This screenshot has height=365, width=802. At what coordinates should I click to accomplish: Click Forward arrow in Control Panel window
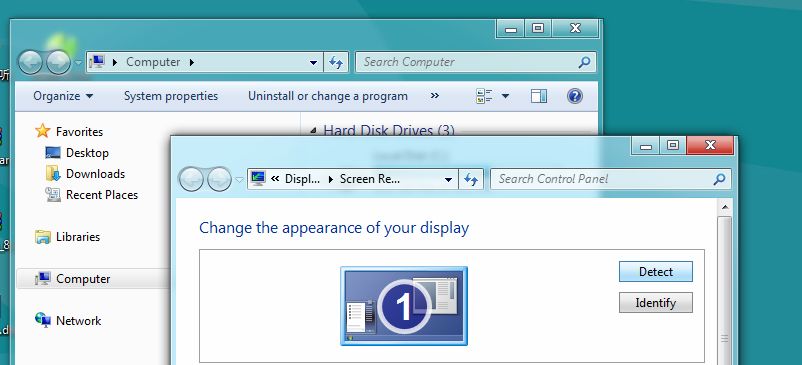pyautogui.click(x=219, y=180)
